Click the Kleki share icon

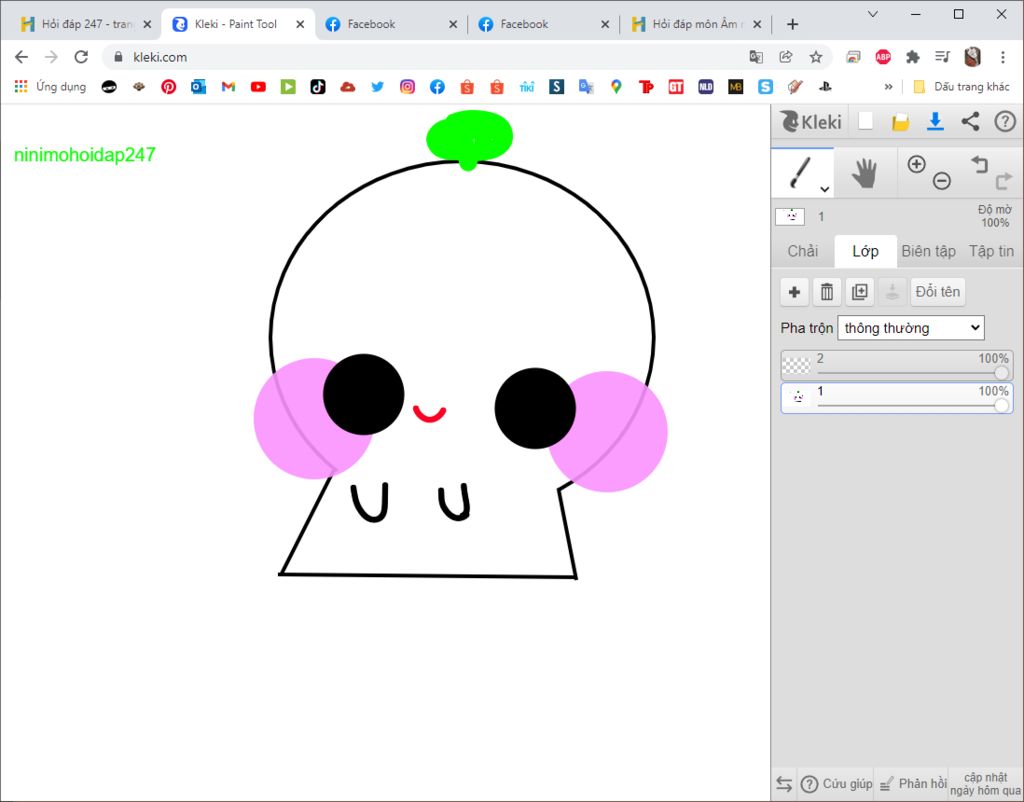click(970, 121)
